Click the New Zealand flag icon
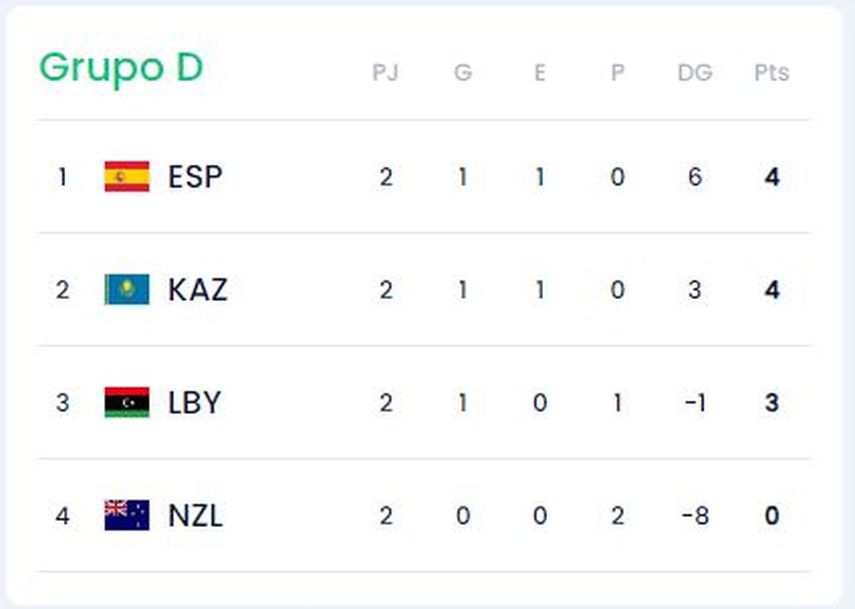This screenshot has width=855, height=609. [127, 516]
